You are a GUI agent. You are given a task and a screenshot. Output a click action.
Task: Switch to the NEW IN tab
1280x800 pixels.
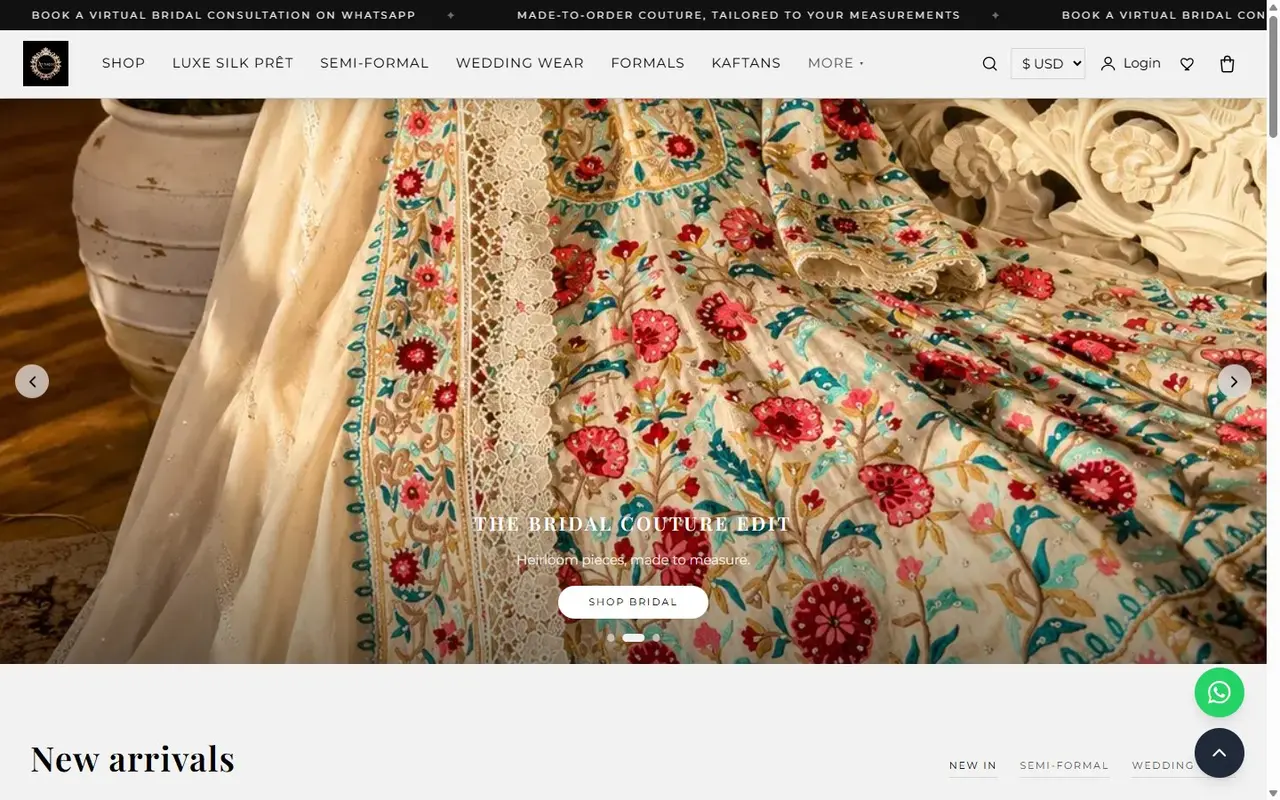pyautogui.click(x=973, y=766)
